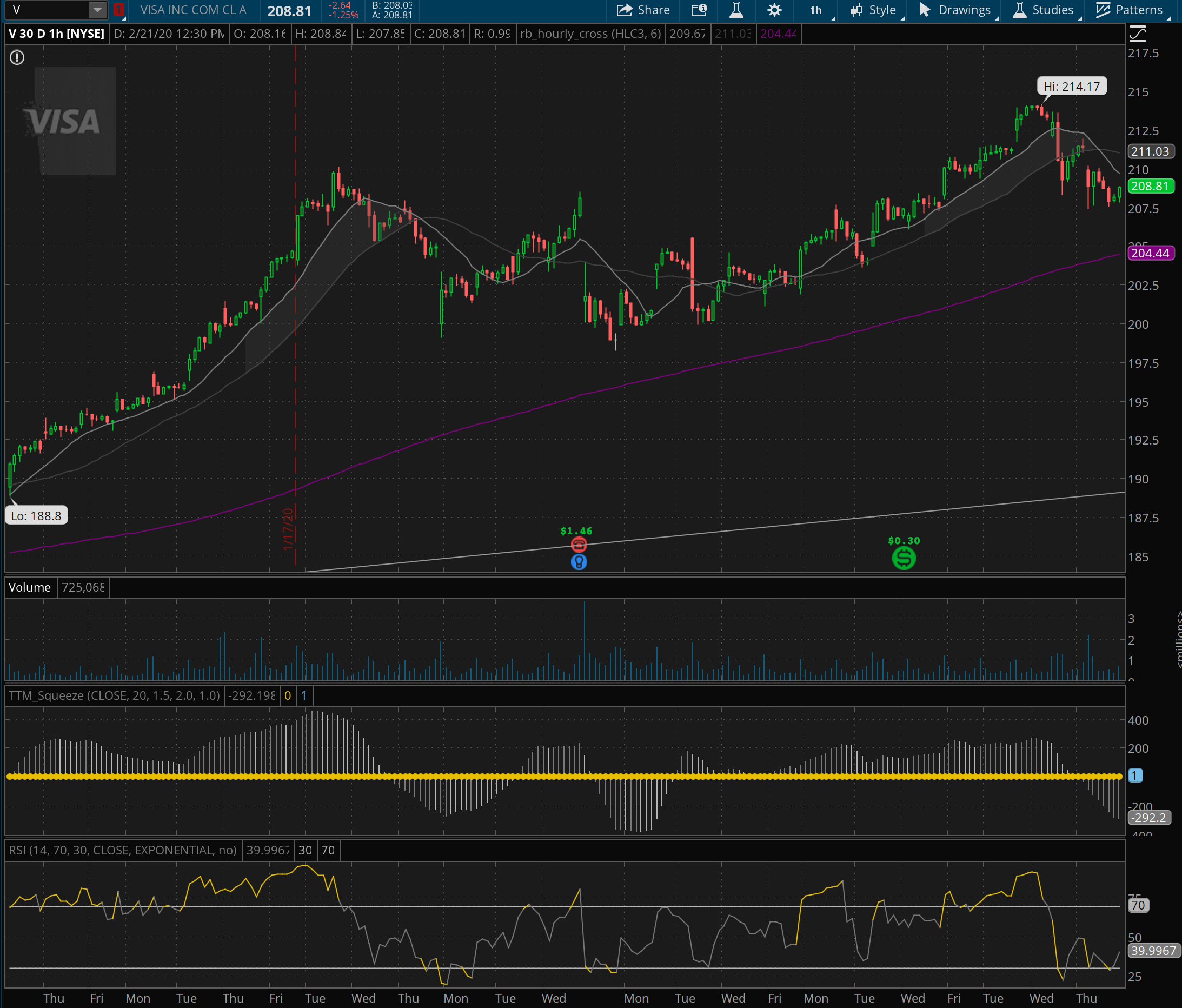Click the RSI study label
Screen dimensions: 1182x1008
pos(123,850)
